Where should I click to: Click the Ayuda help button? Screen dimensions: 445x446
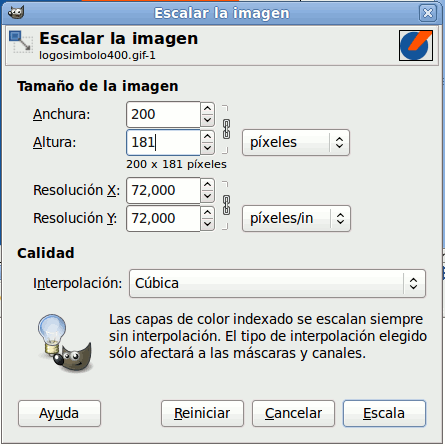coord(59,414)
